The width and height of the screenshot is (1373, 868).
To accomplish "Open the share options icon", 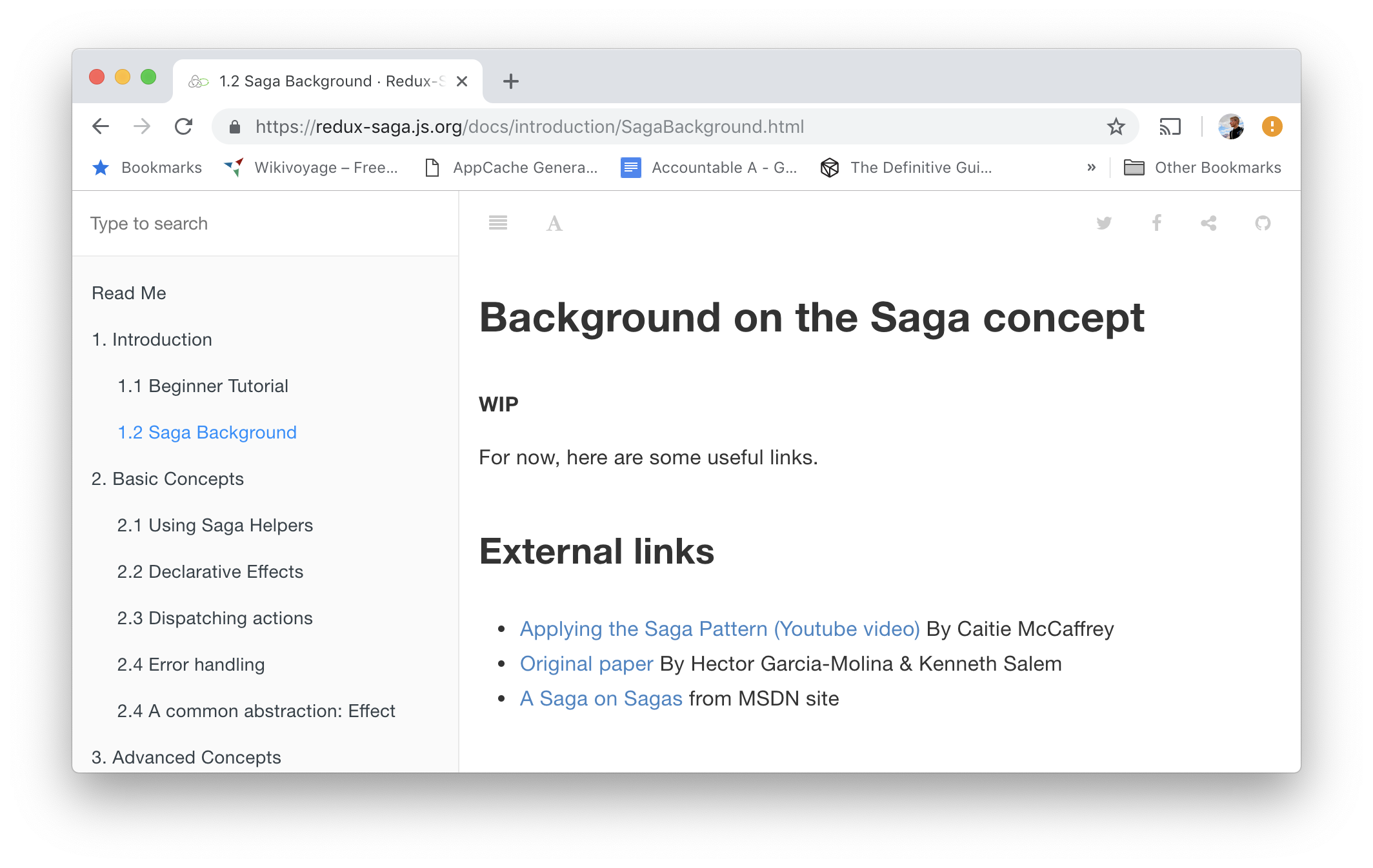I will point(1208,223).
